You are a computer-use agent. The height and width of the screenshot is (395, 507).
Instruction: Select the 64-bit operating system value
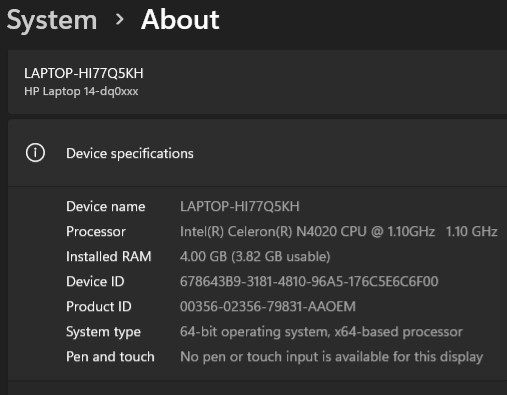(x=321, y=332)
